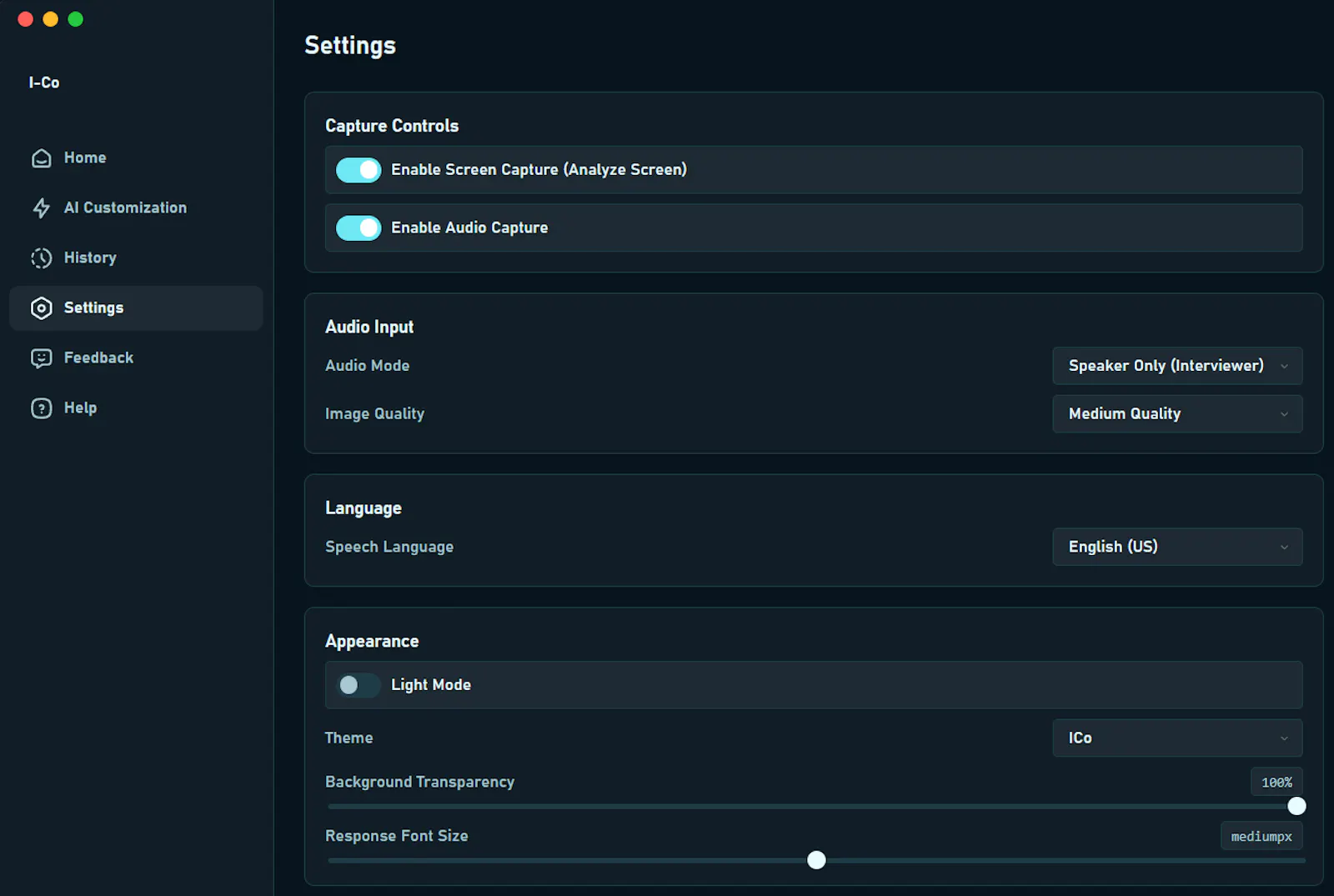Viewport: 1334px width, 896px height.
Task: Click the Settings page title
Action: [350, 46]
